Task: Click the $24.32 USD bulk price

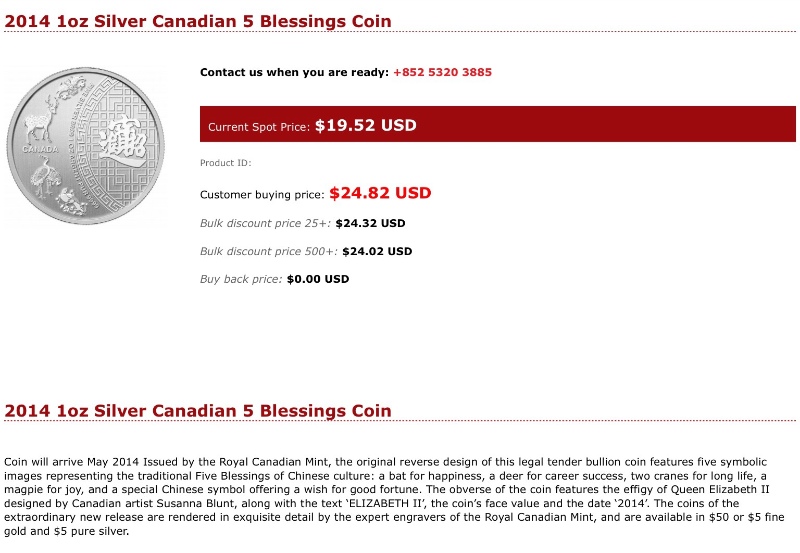Action: click(x=370, y=223)
